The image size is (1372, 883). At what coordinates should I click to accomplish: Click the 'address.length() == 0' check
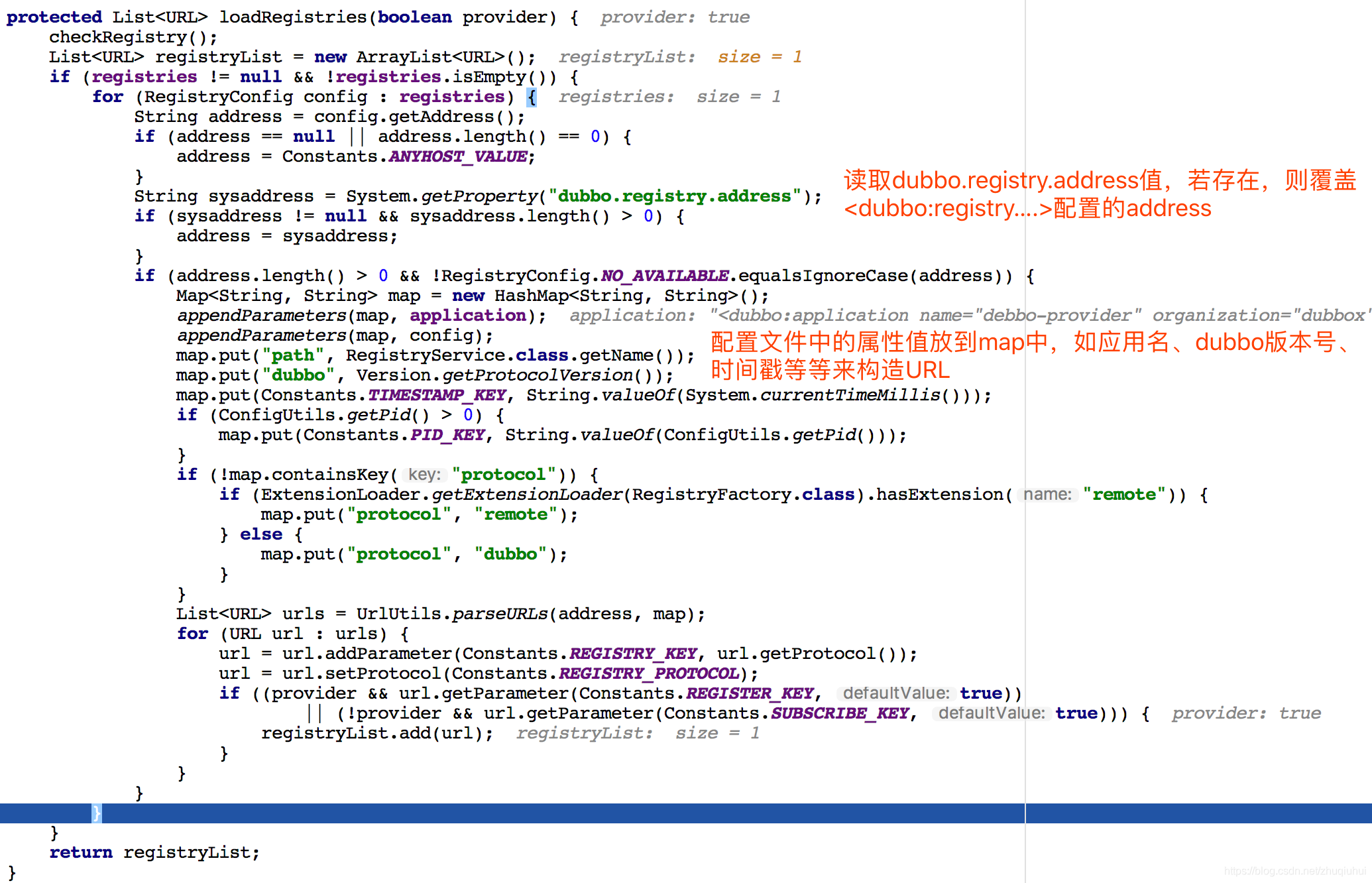489,137
